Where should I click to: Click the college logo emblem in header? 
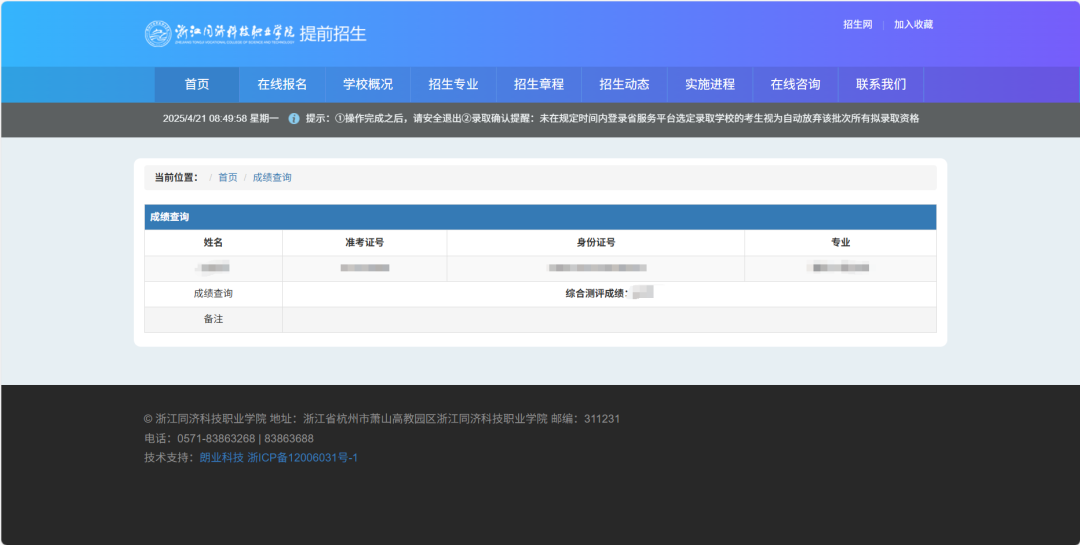click(x=158, y=33)
